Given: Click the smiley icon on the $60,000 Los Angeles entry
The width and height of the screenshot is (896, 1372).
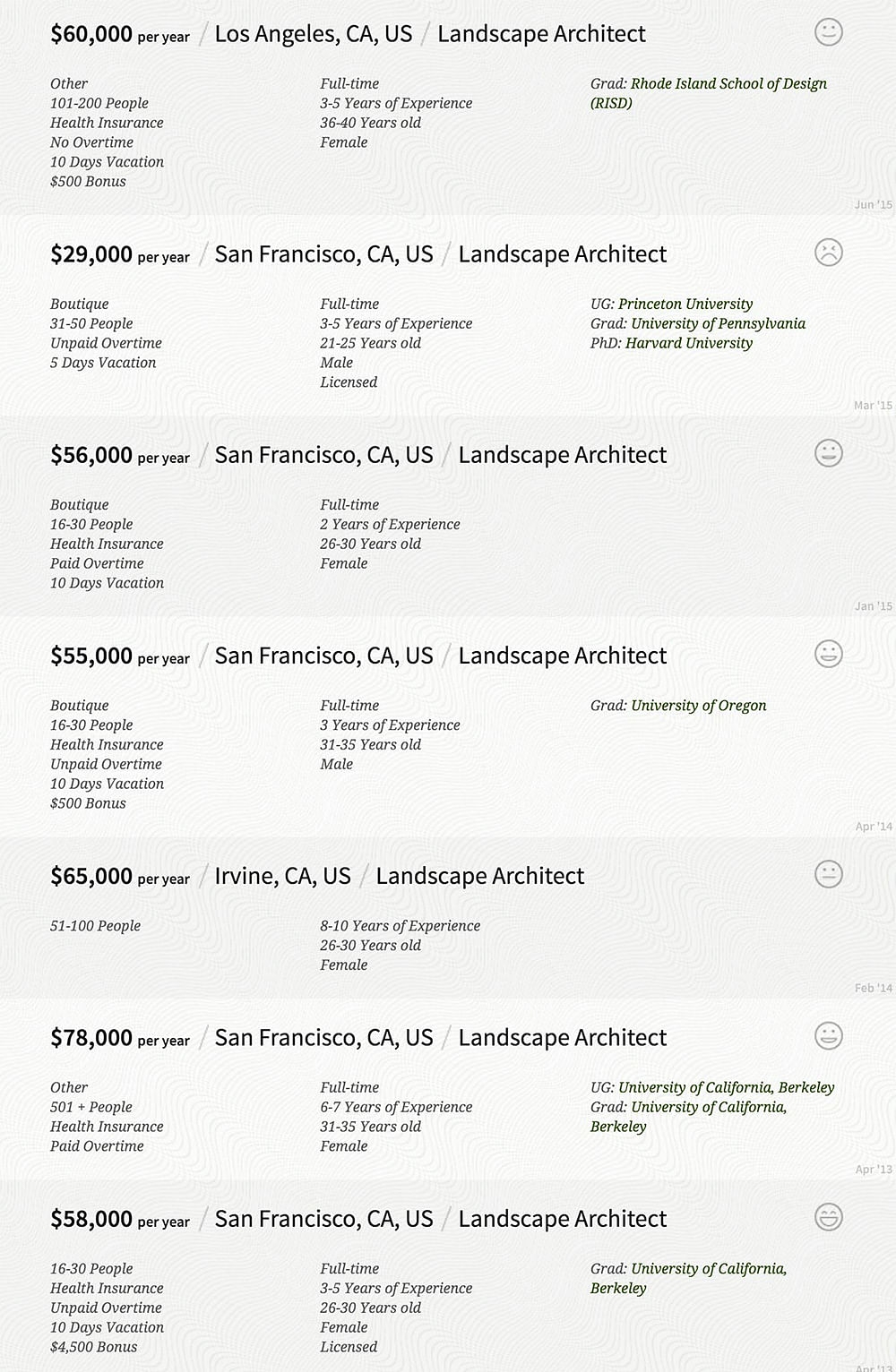Looking at the screenshot, I should point(829,32).
